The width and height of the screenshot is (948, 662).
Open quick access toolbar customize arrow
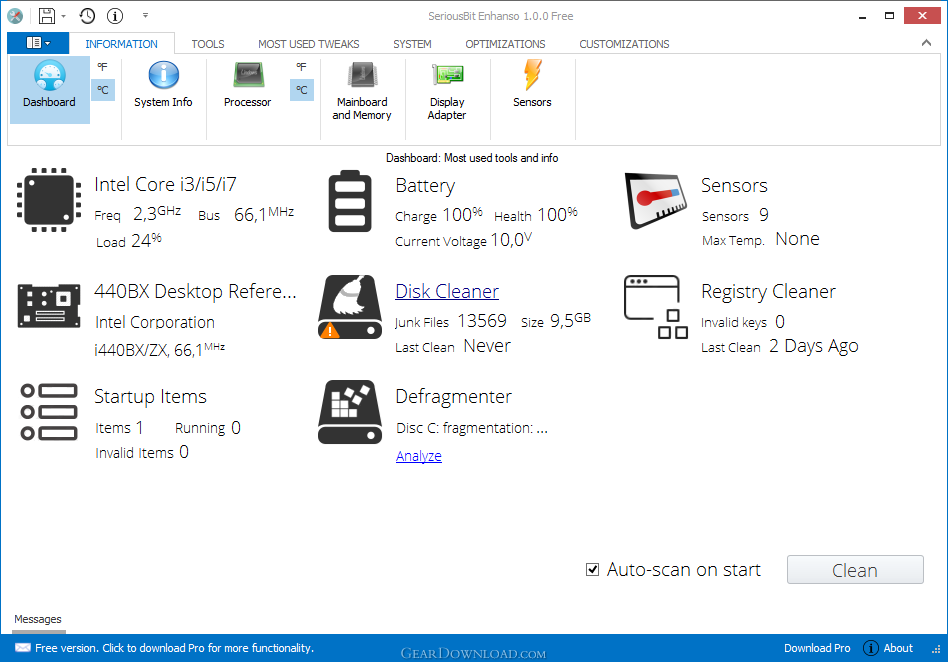click(x=145, y=16)
